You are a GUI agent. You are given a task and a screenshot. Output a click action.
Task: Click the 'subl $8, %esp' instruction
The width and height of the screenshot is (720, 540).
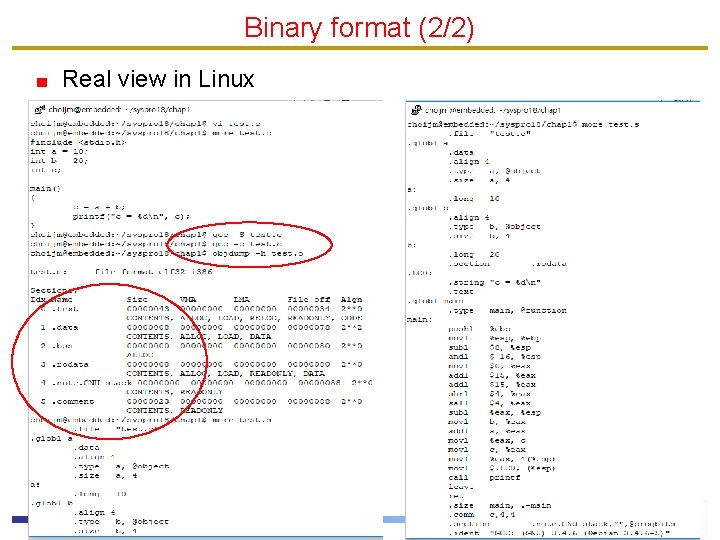pyautogui.click(x=489, y=347)
